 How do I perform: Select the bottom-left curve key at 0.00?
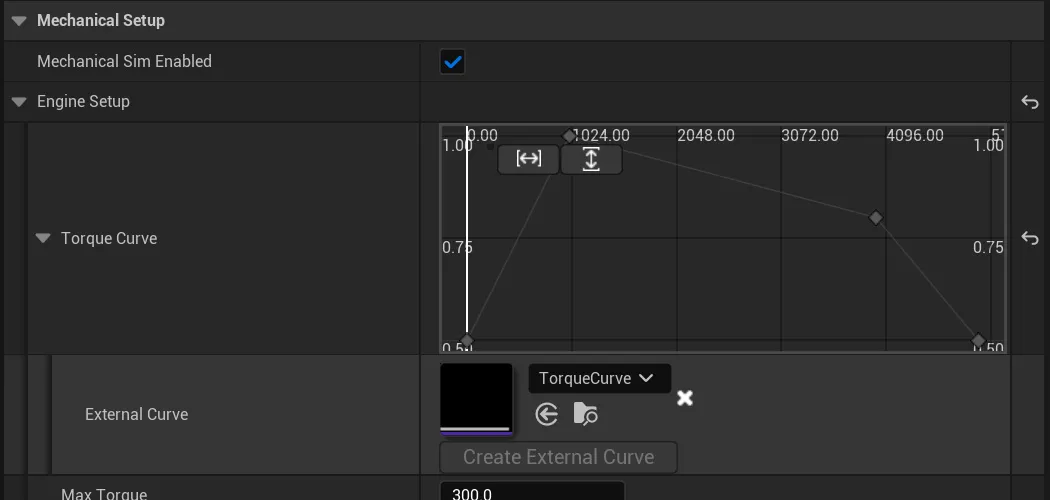(x=467, y=341)
